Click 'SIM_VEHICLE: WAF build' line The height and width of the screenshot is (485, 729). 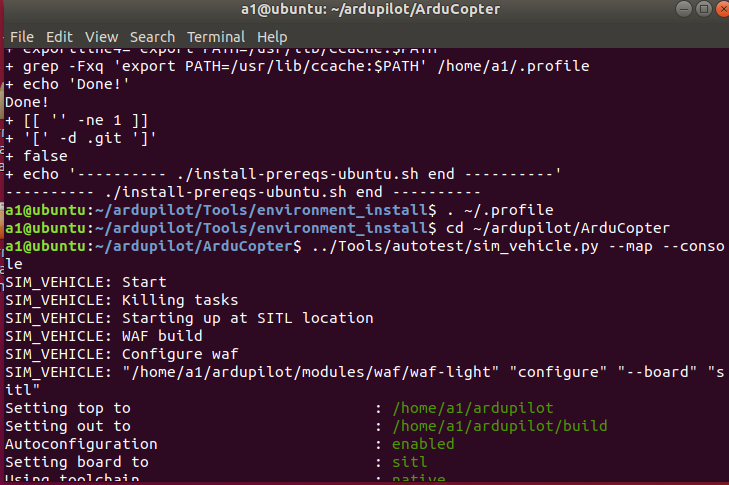(x=104, y=336)
